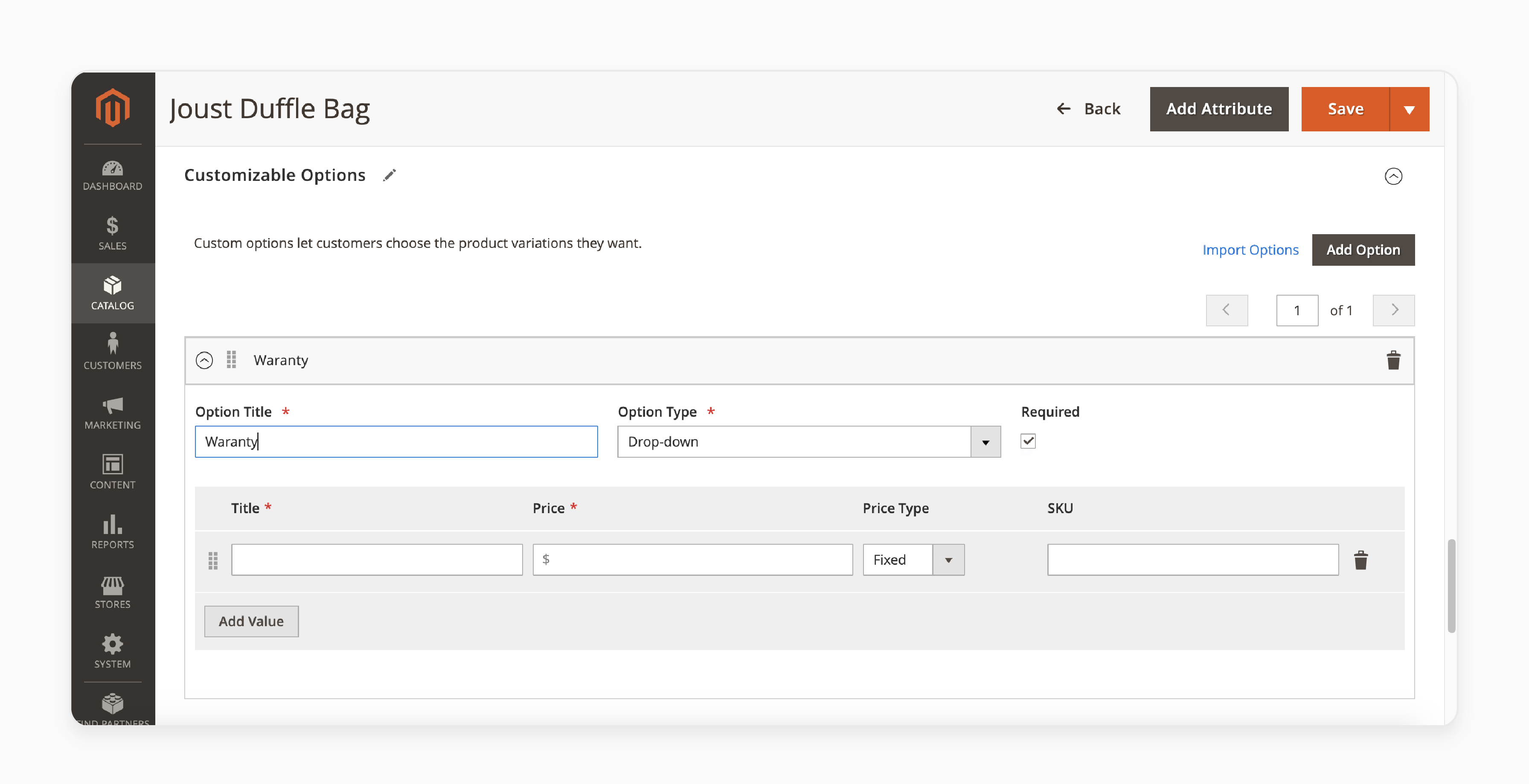Image resolution: width=1529 pixels, height=784 pixels.
Task: Delete the Waranty option with trash icon
Action: click(1393, 360)
